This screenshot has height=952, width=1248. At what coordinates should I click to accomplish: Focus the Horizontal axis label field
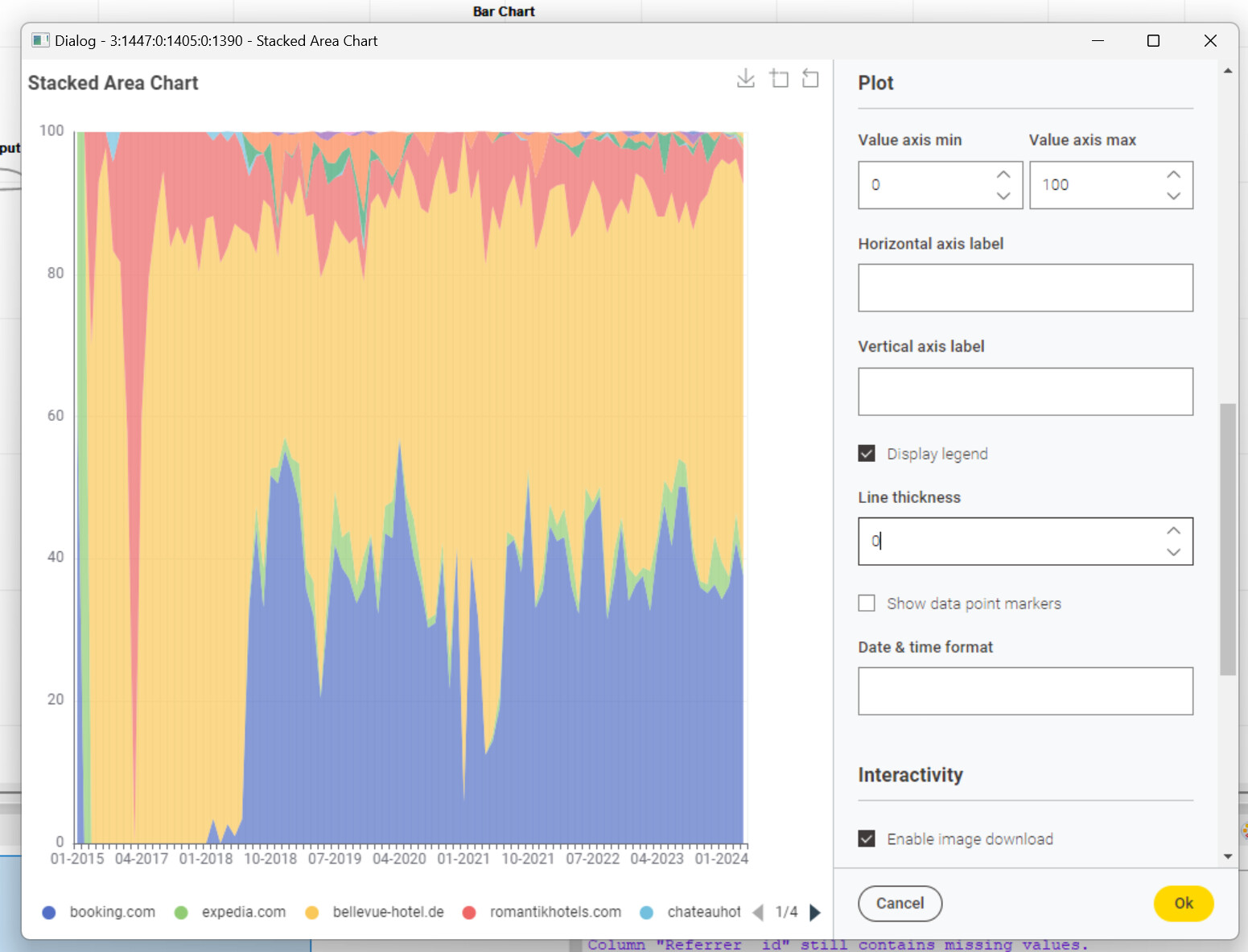(x=1025, y=287)
